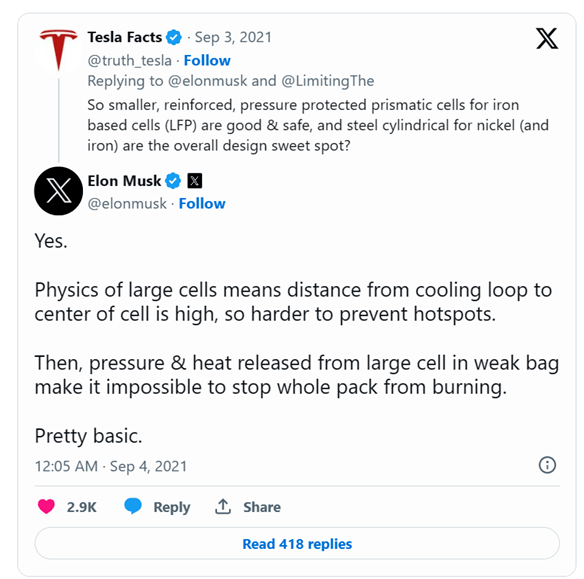Open the tweet info circle icon
This screenshot has width=584, height=579.
point(547,465)
